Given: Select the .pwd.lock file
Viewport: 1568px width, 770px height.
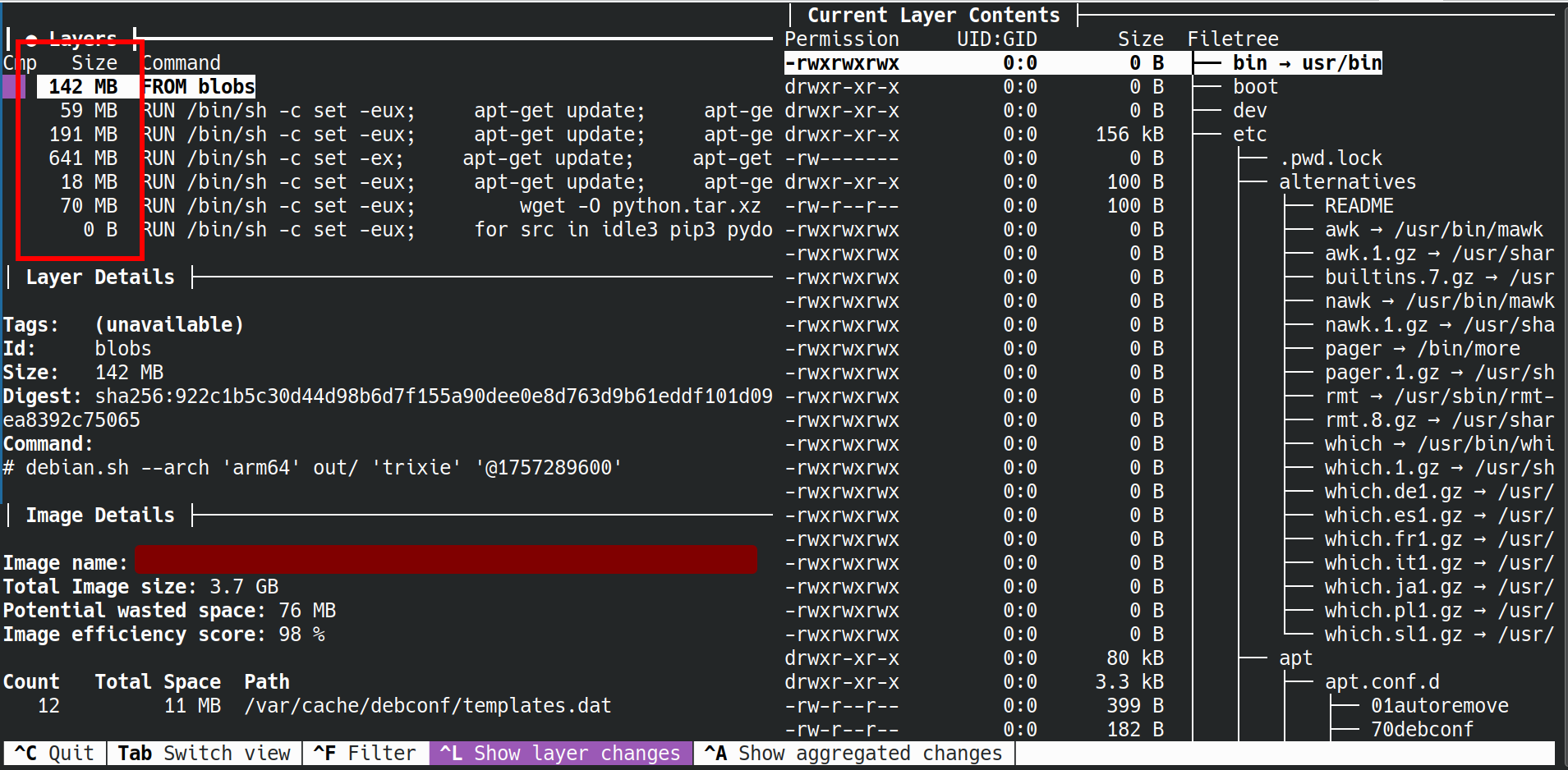Looking at the screenshot, I should (1331, 158).
